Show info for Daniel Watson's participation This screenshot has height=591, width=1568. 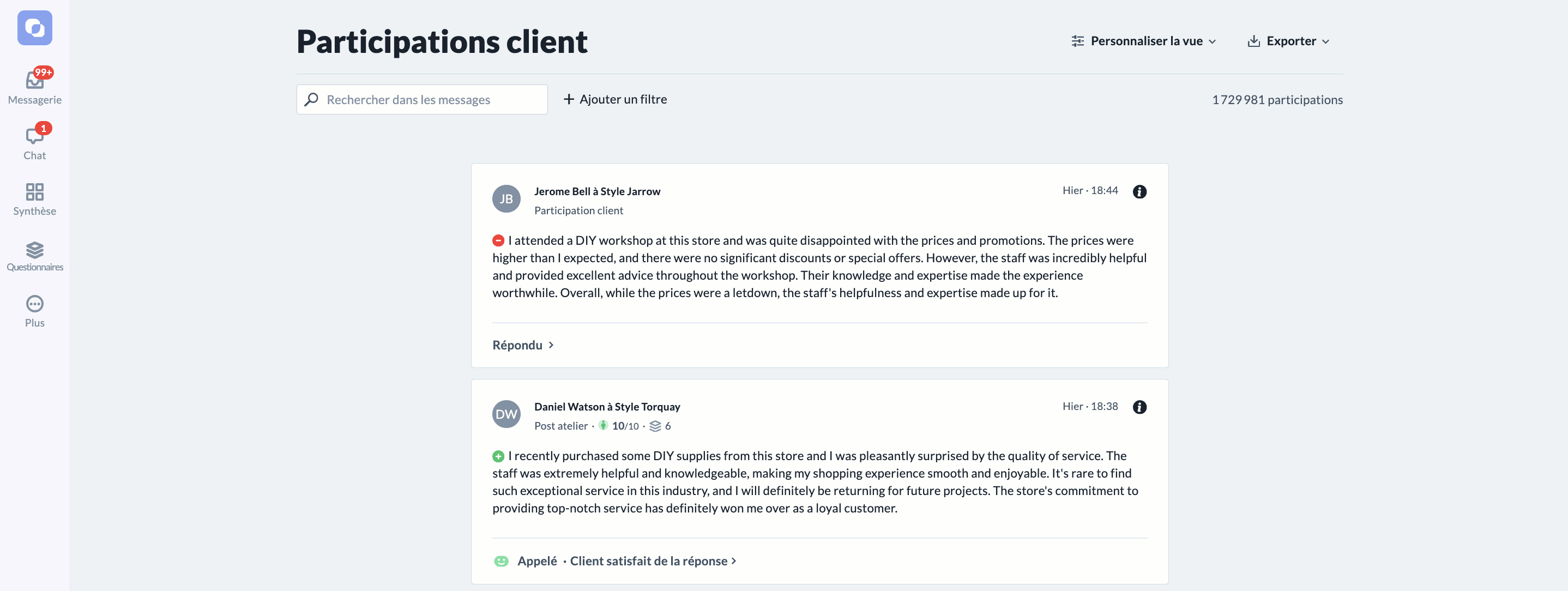(x=1139, y=407)
